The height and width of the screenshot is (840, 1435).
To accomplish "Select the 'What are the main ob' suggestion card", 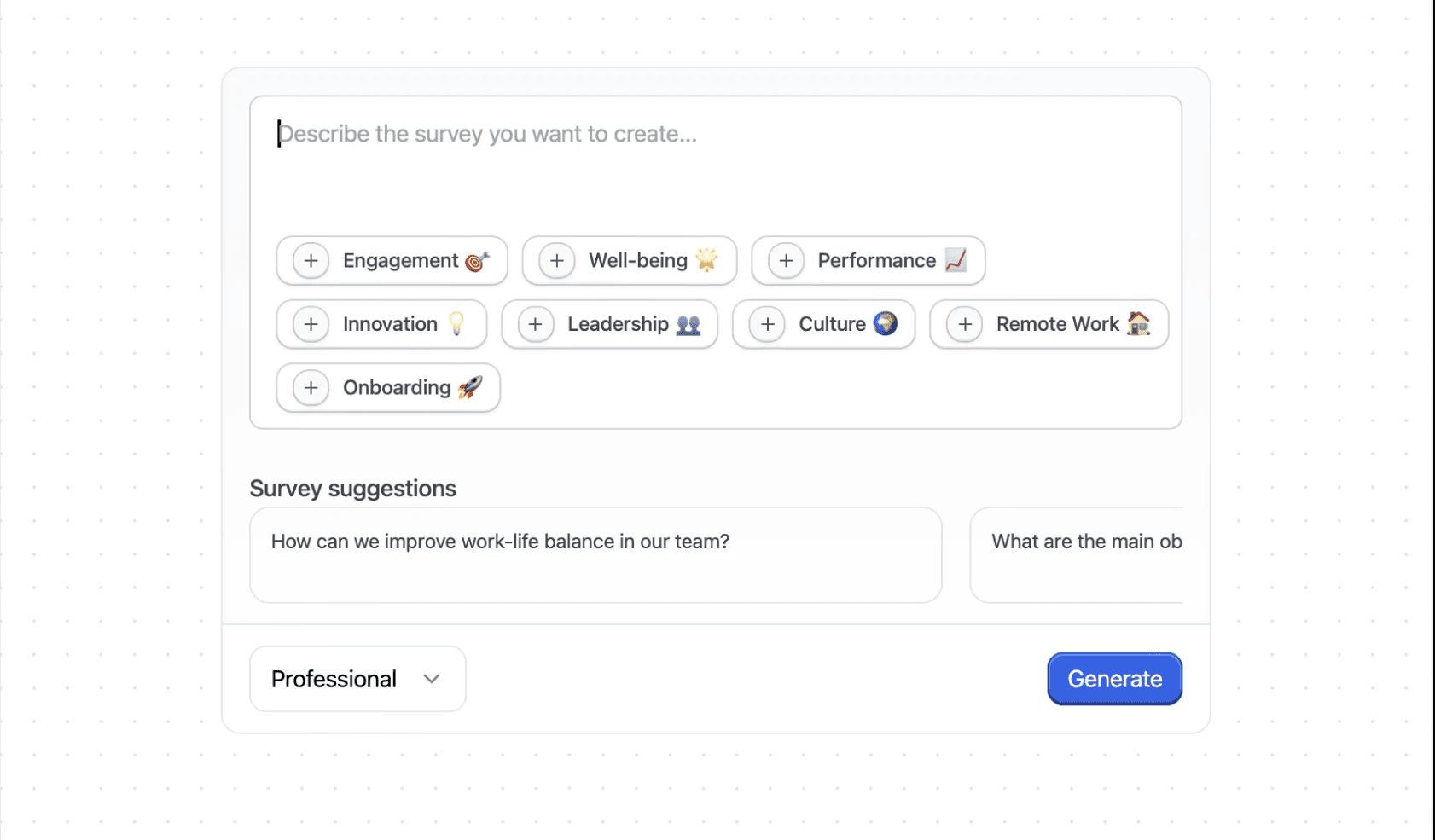I will [x=1077, y=555].
